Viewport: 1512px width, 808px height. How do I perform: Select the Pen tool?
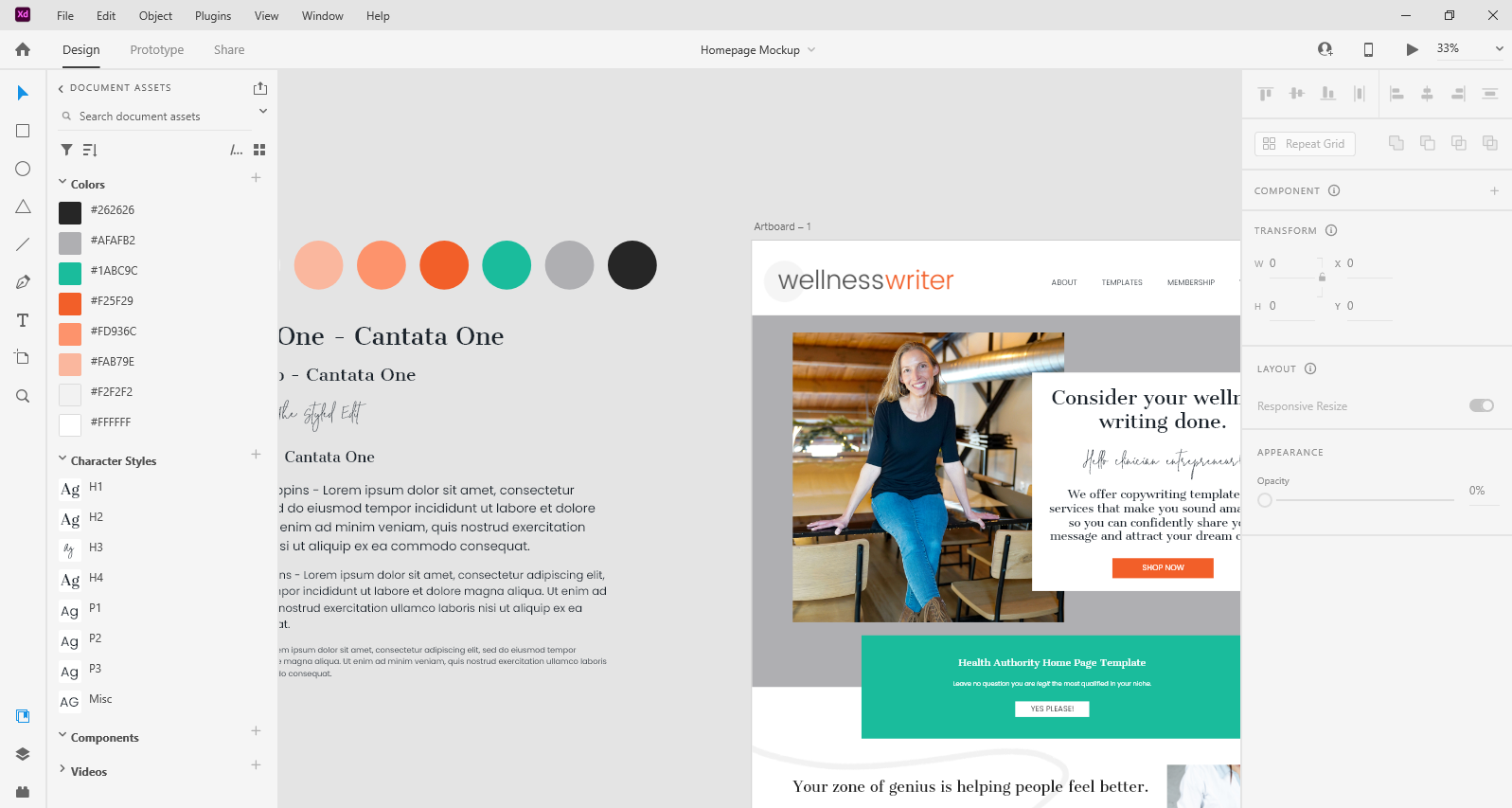click(23, 282)
